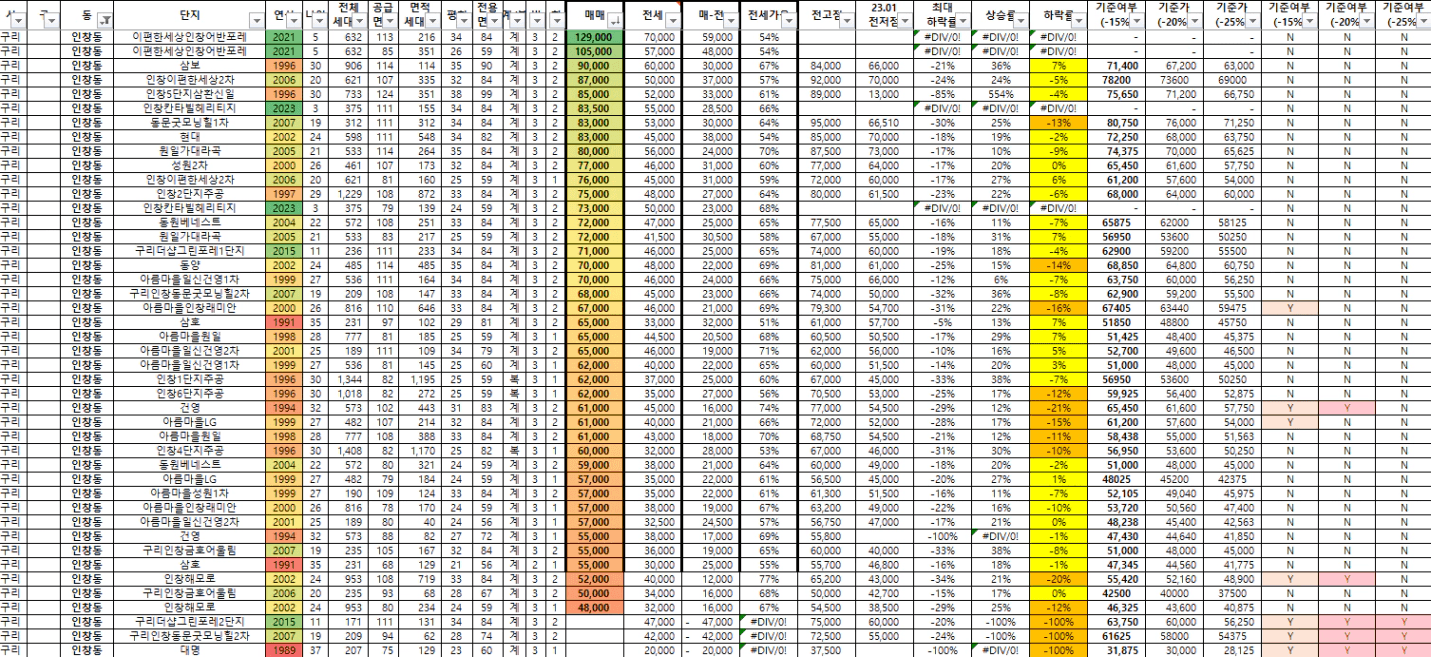Open the sorted 매매 column filter dropdown
This screenshot has height=657, width=1431.
614,19
